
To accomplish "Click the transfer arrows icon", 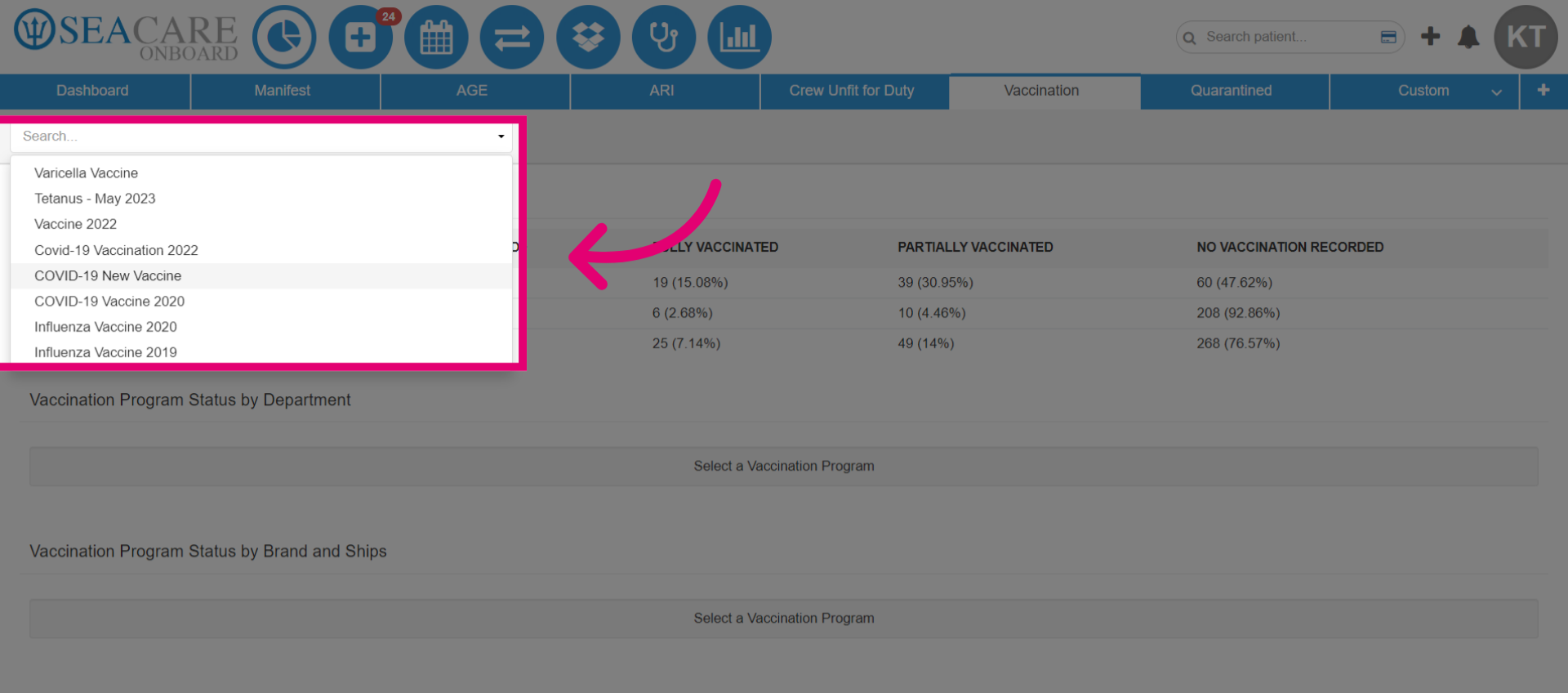I will [512, 38].
